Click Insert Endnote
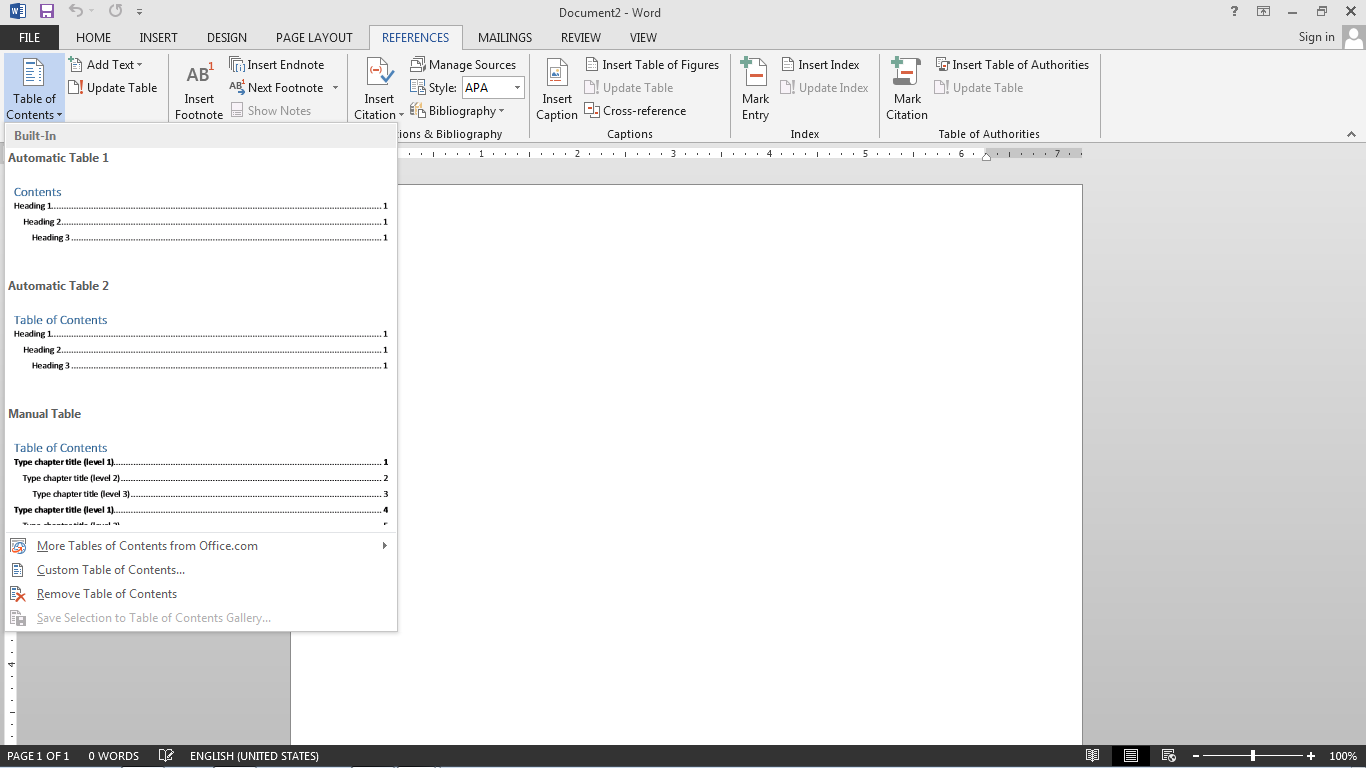The width and height of the screenshot is (1366, 768). click(x=277, y=64)
